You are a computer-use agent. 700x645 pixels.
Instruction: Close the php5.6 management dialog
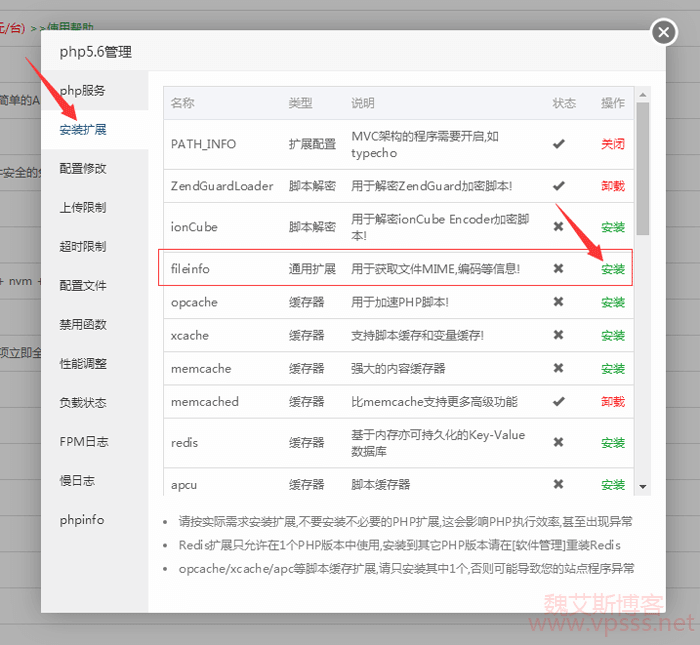click(x=664, y=33)
